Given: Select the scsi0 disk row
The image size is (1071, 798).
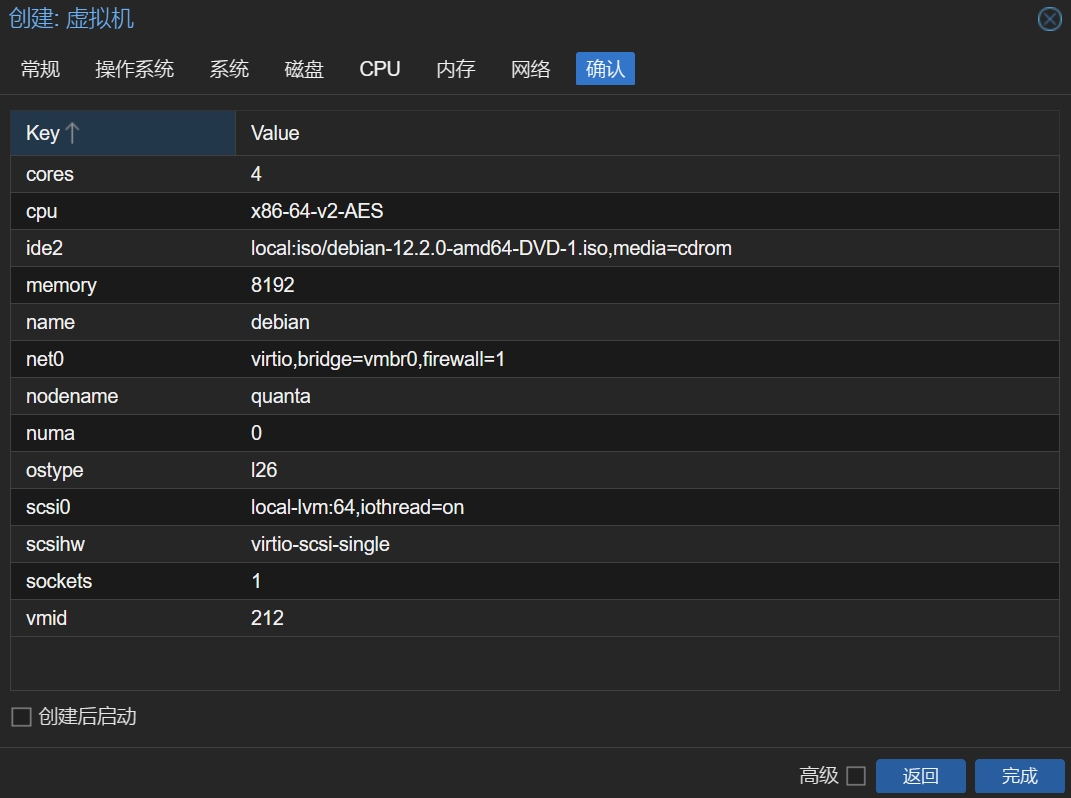Looking at the screenshot, I should point(535,507).
